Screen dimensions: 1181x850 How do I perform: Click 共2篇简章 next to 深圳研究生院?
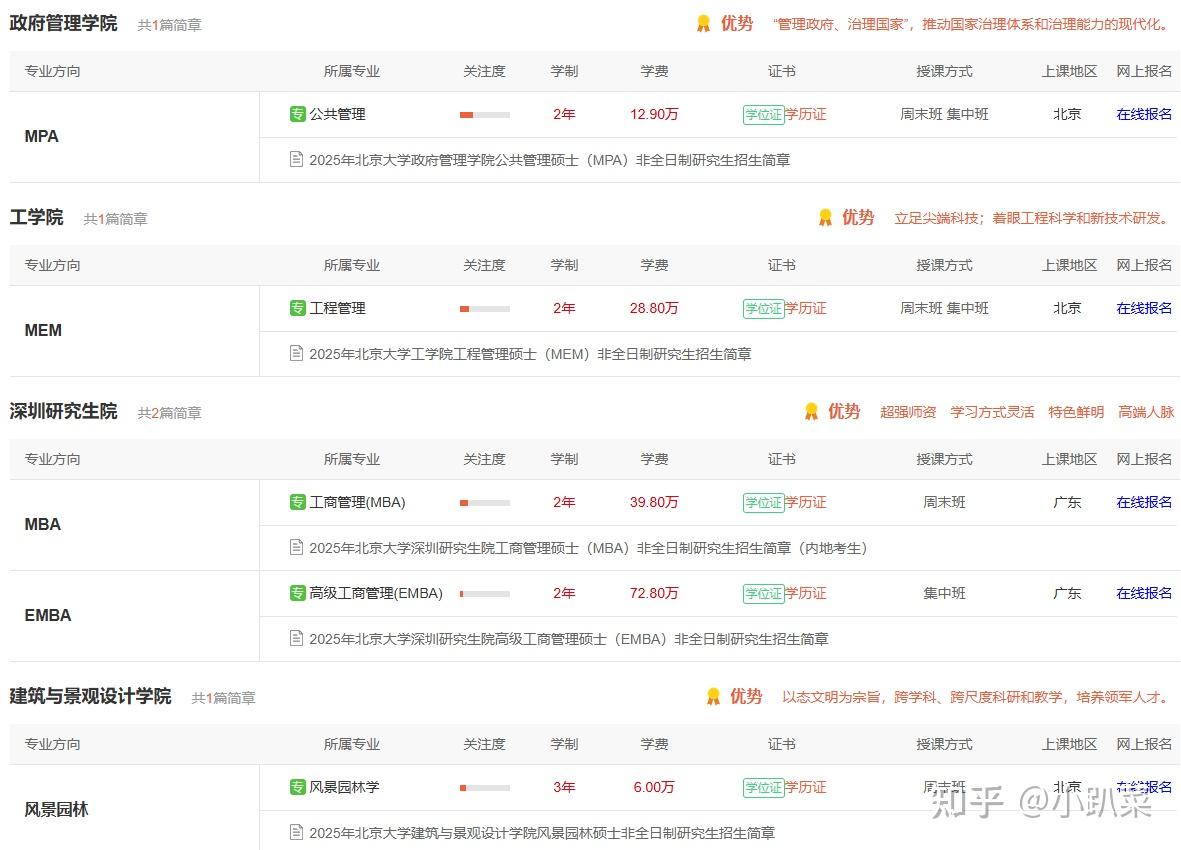(x=169, y=413)
